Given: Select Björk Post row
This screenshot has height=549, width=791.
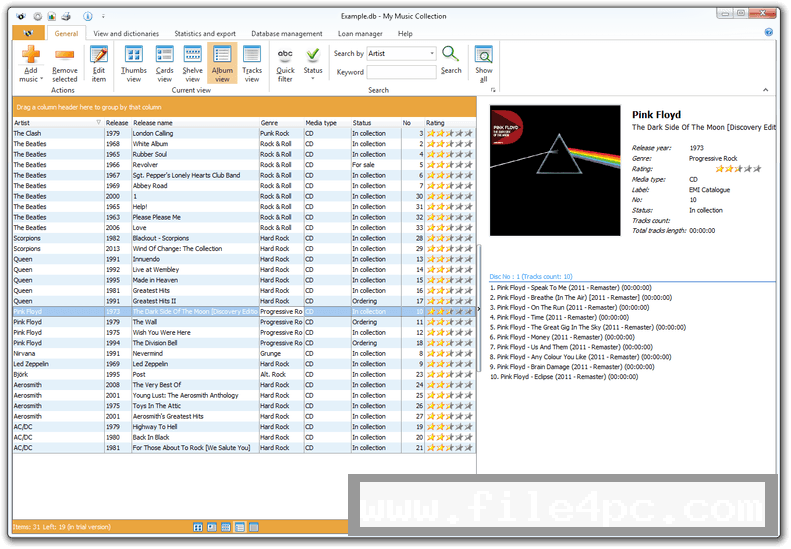Looking at the screenshot, I should click(244, 374).
